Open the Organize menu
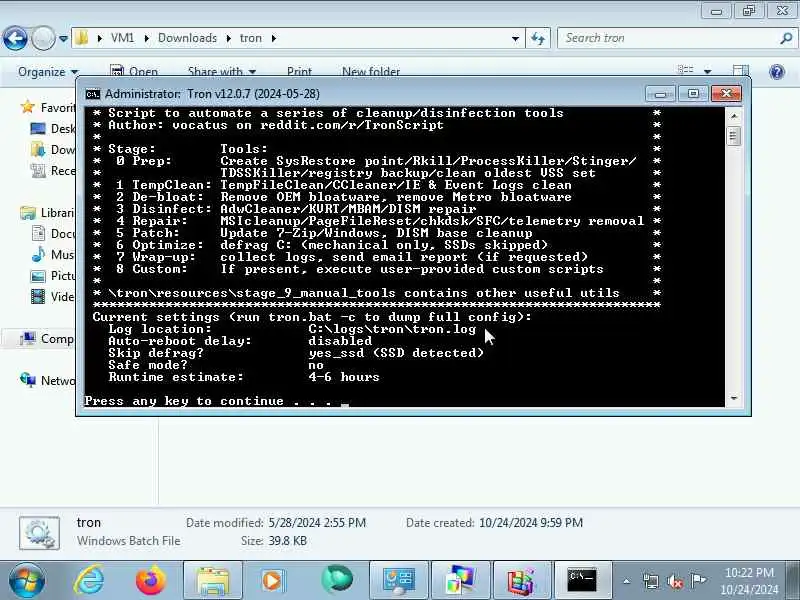800x600 pixels. coord(48,72)
